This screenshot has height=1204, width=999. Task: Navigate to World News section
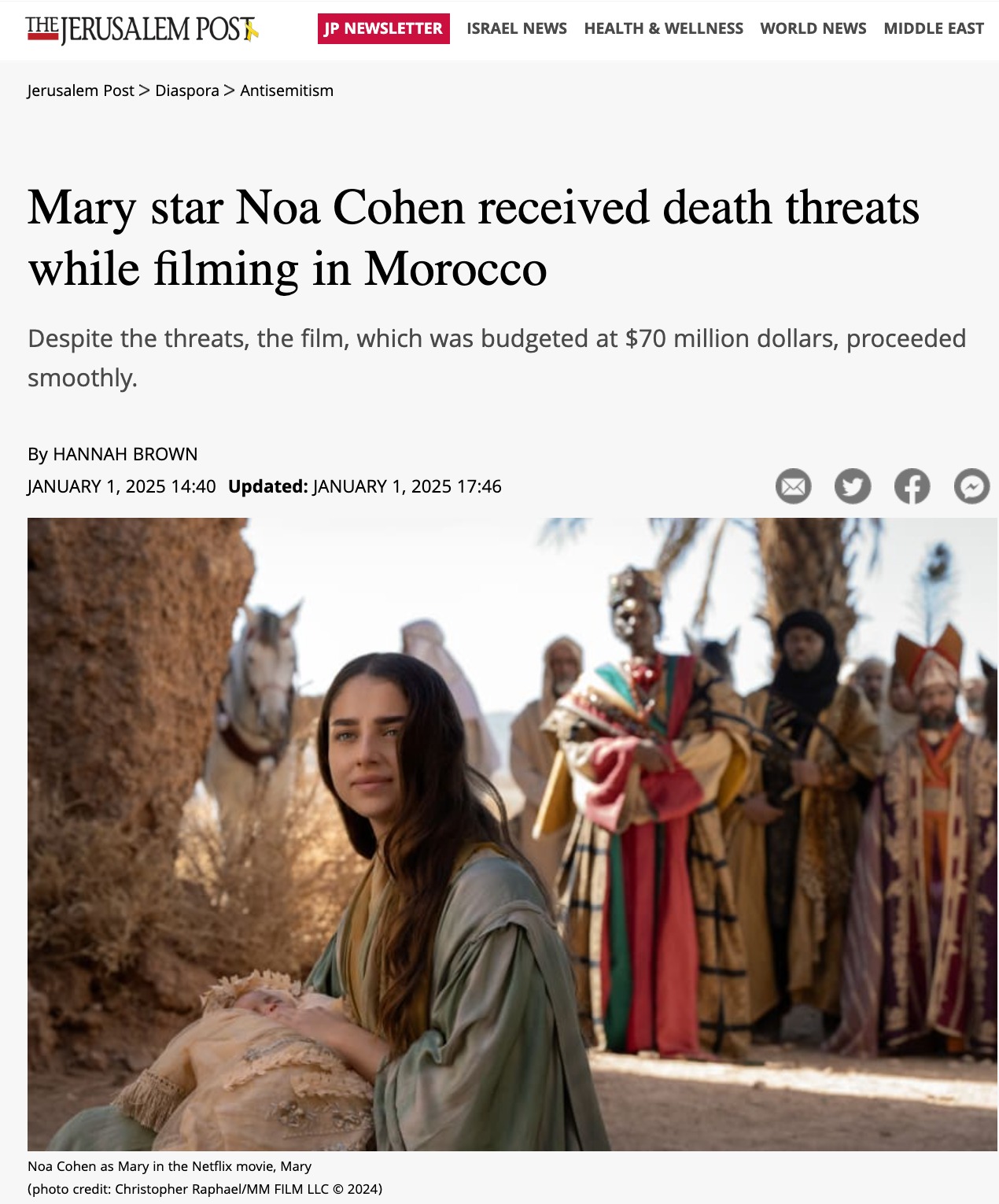(x=813, y=28)
